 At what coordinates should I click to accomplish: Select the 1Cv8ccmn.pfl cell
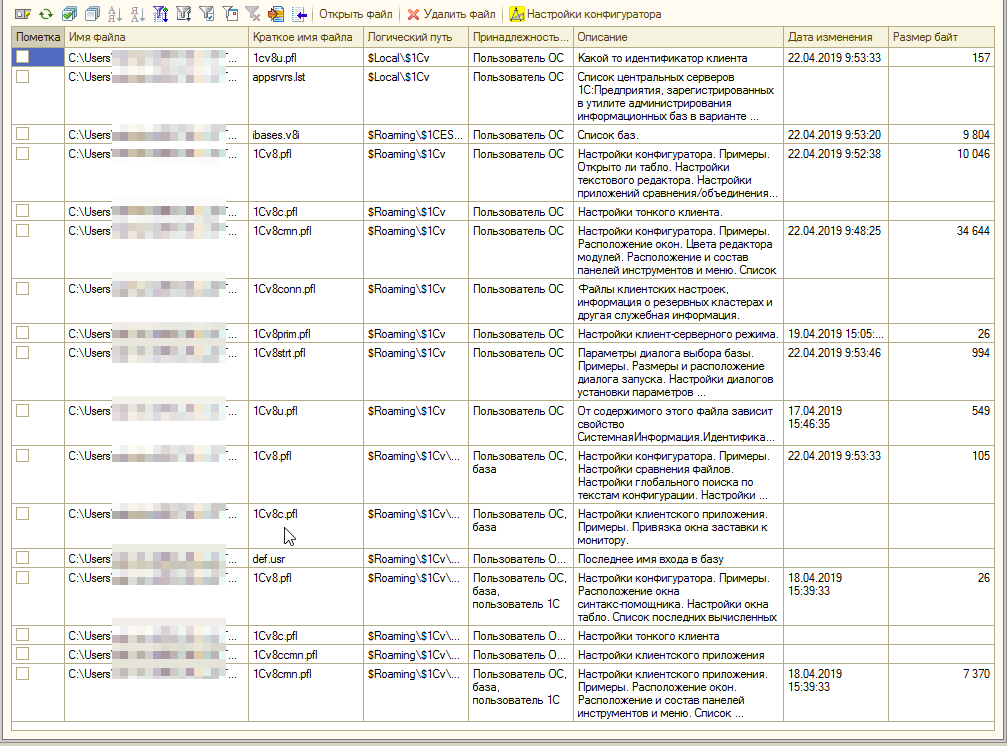[306, 655]
